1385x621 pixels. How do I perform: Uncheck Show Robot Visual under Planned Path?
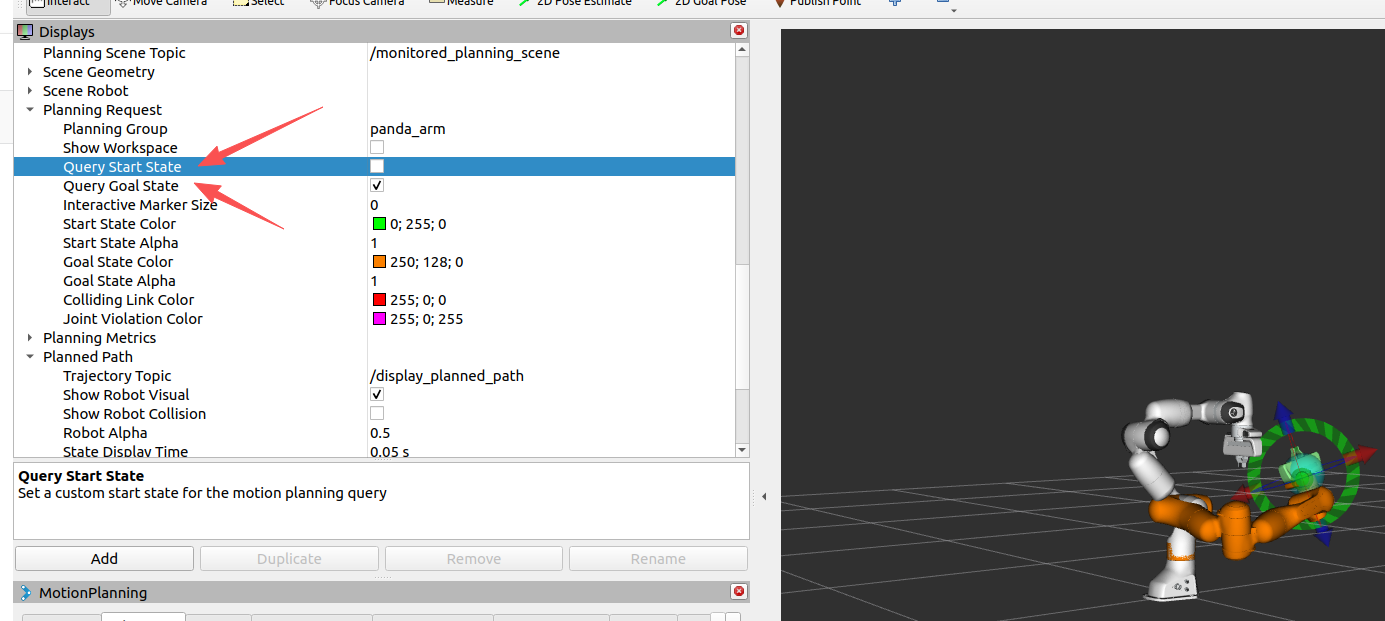[376, 394]
